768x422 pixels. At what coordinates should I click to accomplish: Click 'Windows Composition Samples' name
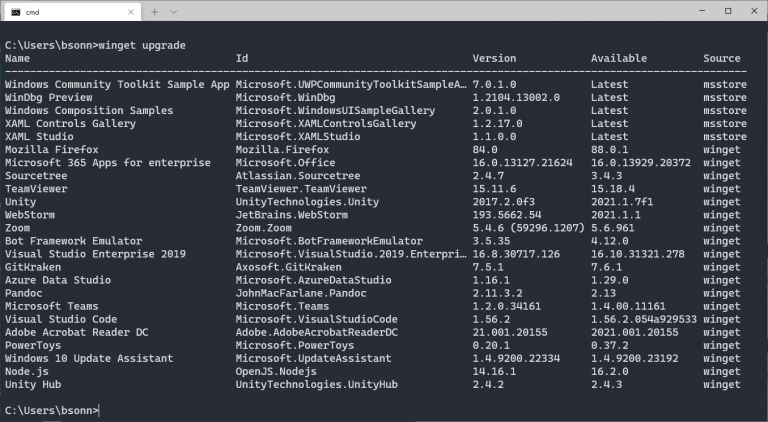pyautogui.click(x=89, y=111)
